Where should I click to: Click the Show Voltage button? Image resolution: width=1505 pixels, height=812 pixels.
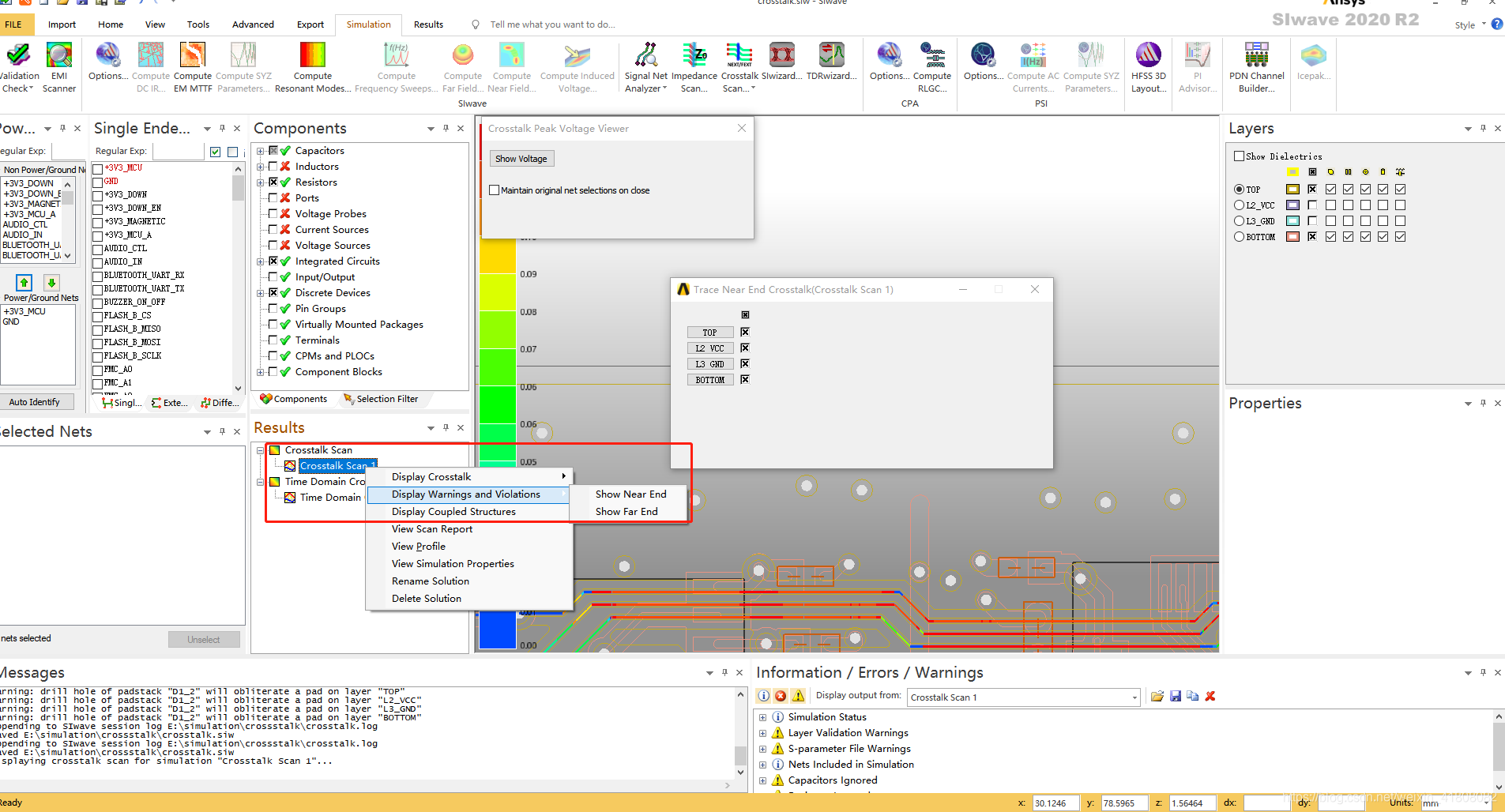point(521,159)
